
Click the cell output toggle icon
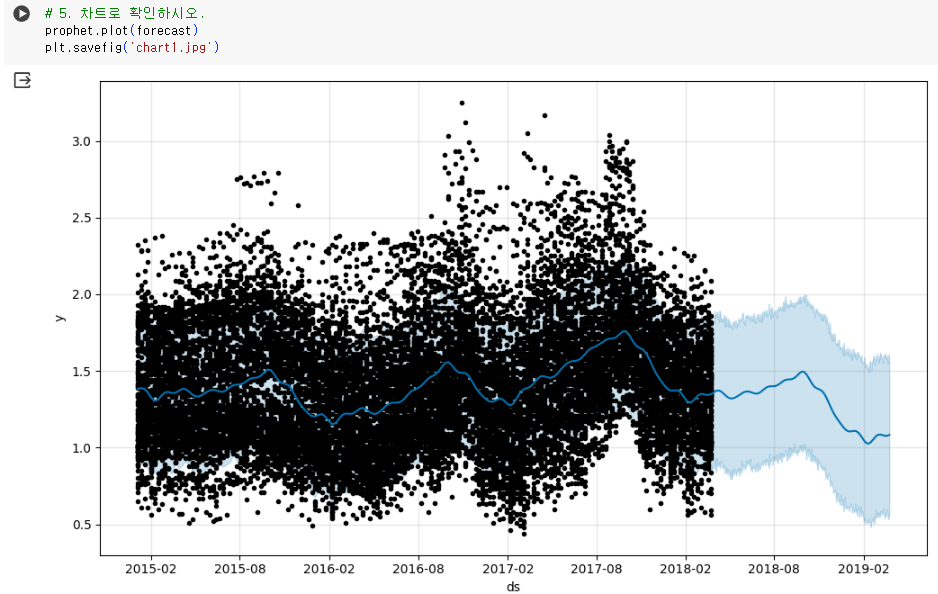(x=22, y=80)
